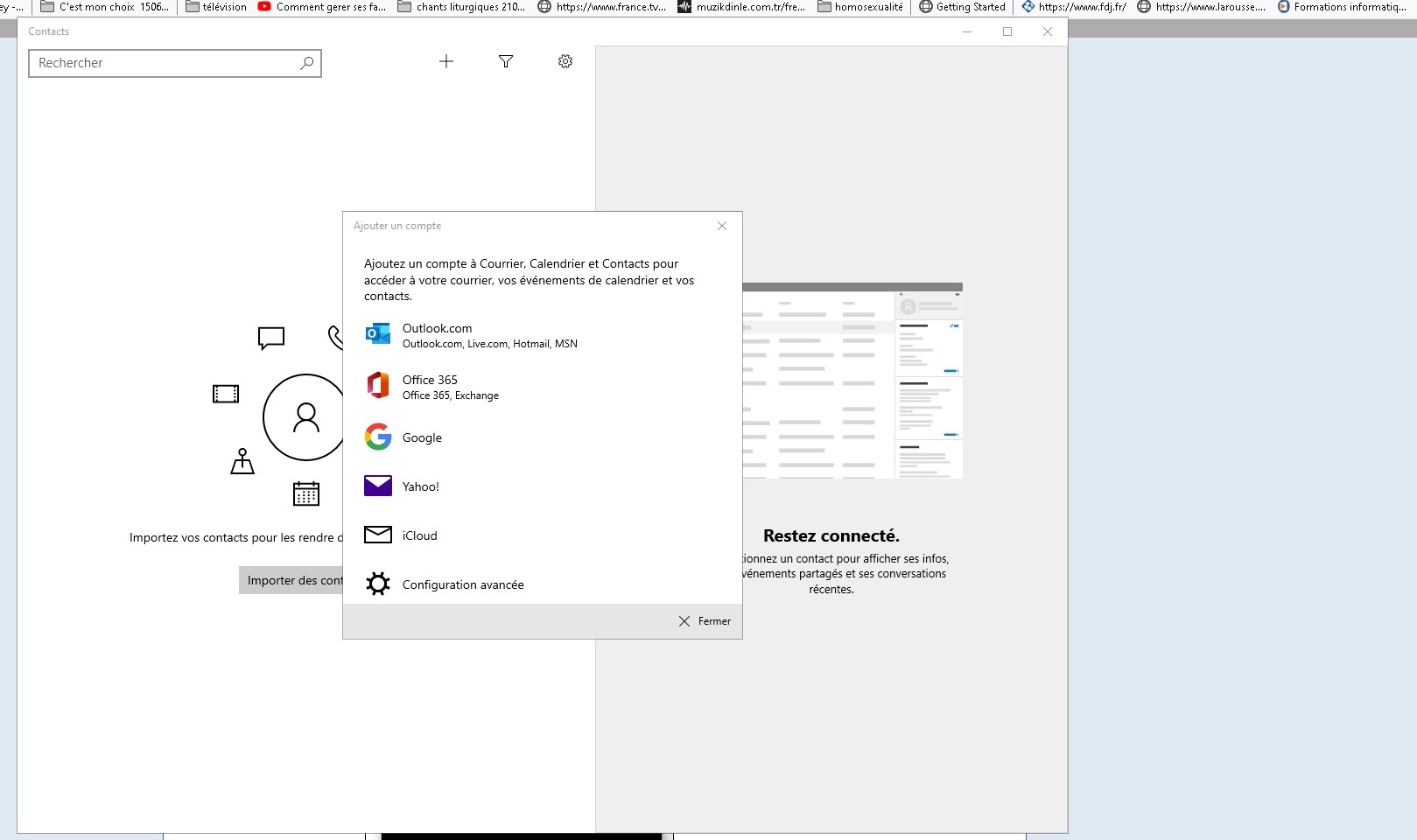Click the mail preview thumbnail image
The width and height of the screenshot is (1417, 840).
[x=852, y=381]
